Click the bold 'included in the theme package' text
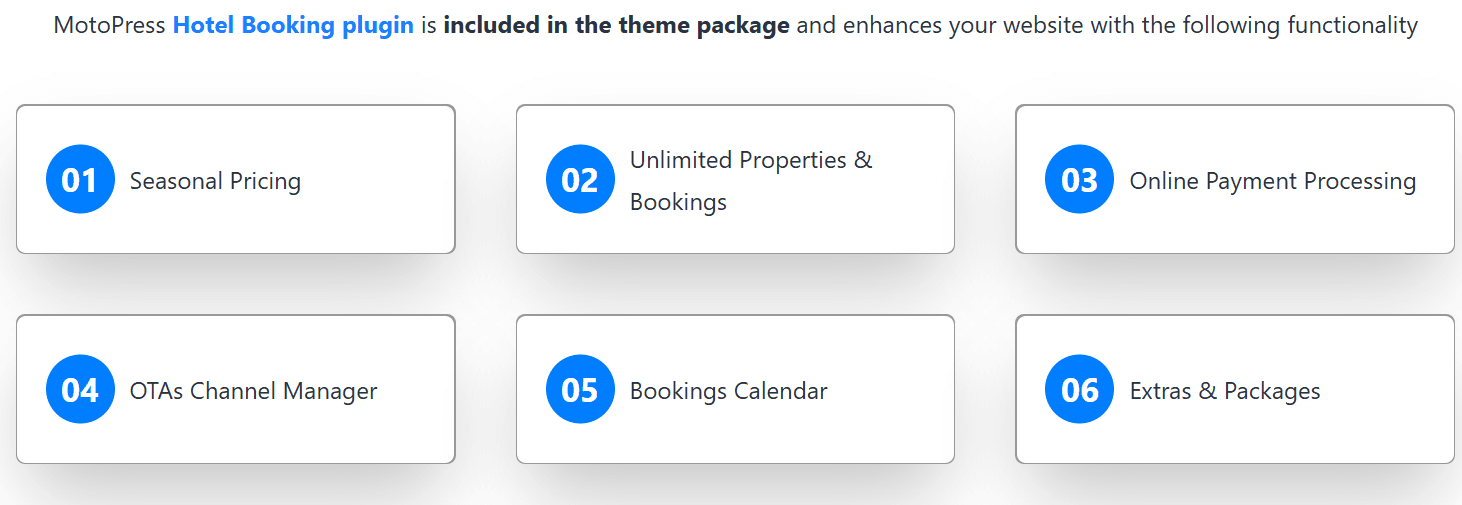1462x505 pixels. tap(616, 25)
